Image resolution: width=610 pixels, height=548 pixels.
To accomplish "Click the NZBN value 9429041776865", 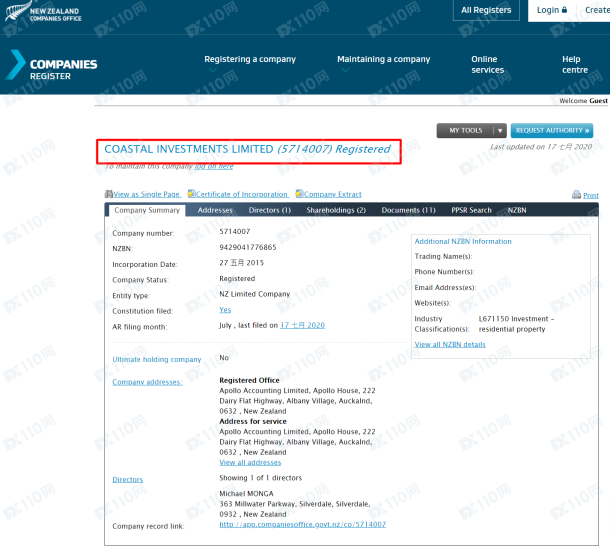I will [x=247, y=247].
